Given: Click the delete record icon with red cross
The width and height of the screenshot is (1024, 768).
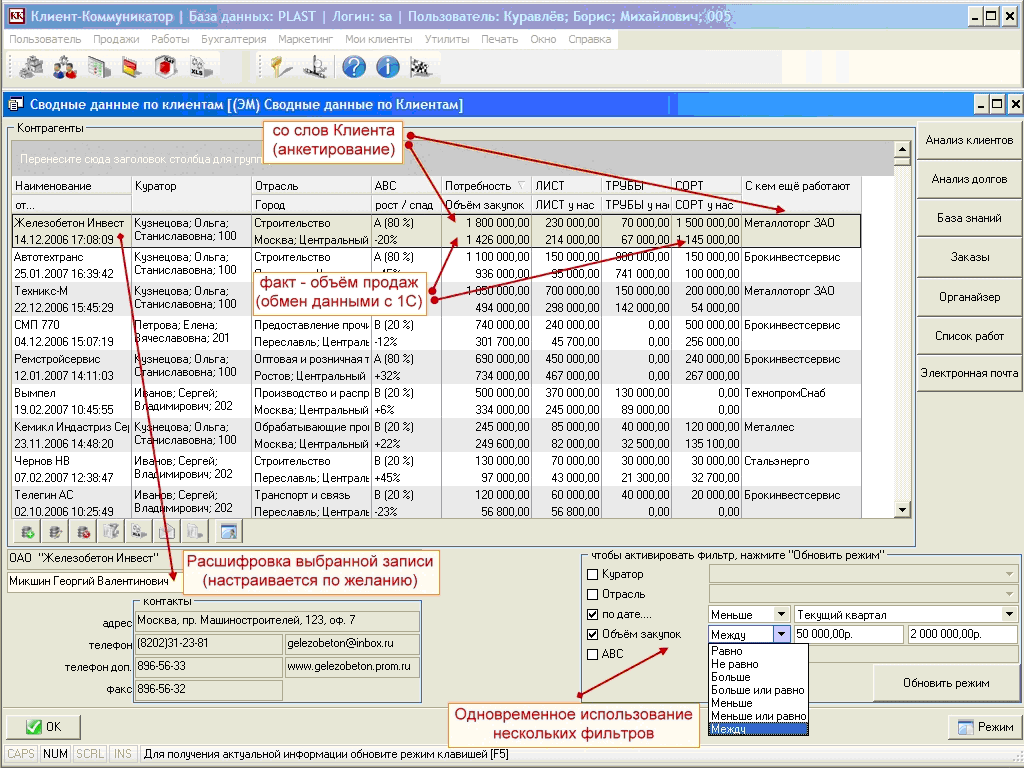Looking at the screenshot, I should pos(84,532).
